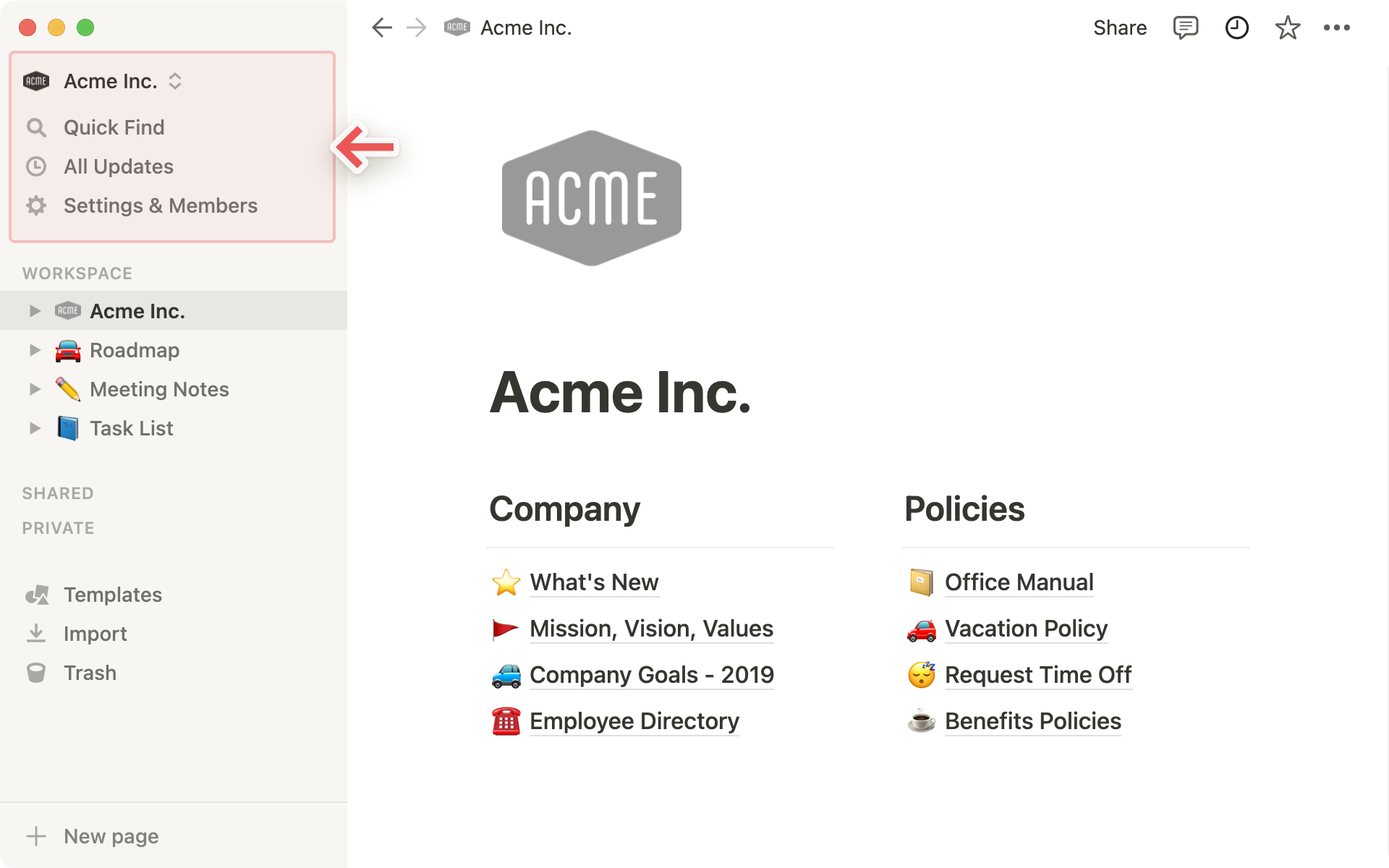
Task: Navigate back using left arrow button
Action: pos(380,27)
